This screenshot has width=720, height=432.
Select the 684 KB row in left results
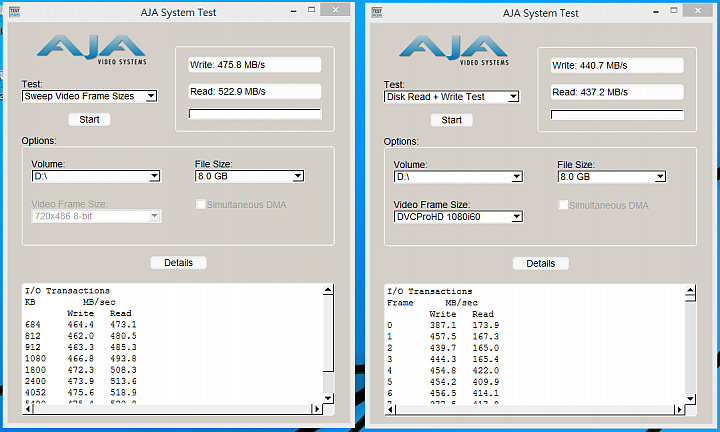click(x=81, y=325)
